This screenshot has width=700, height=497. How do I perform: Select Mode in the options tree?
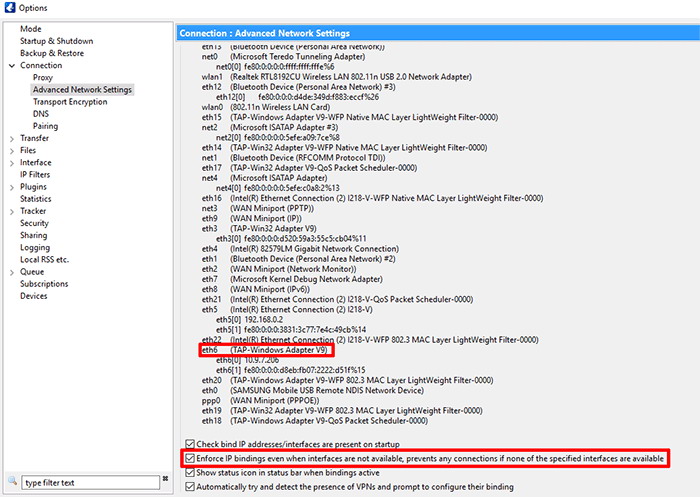[30, 29]
